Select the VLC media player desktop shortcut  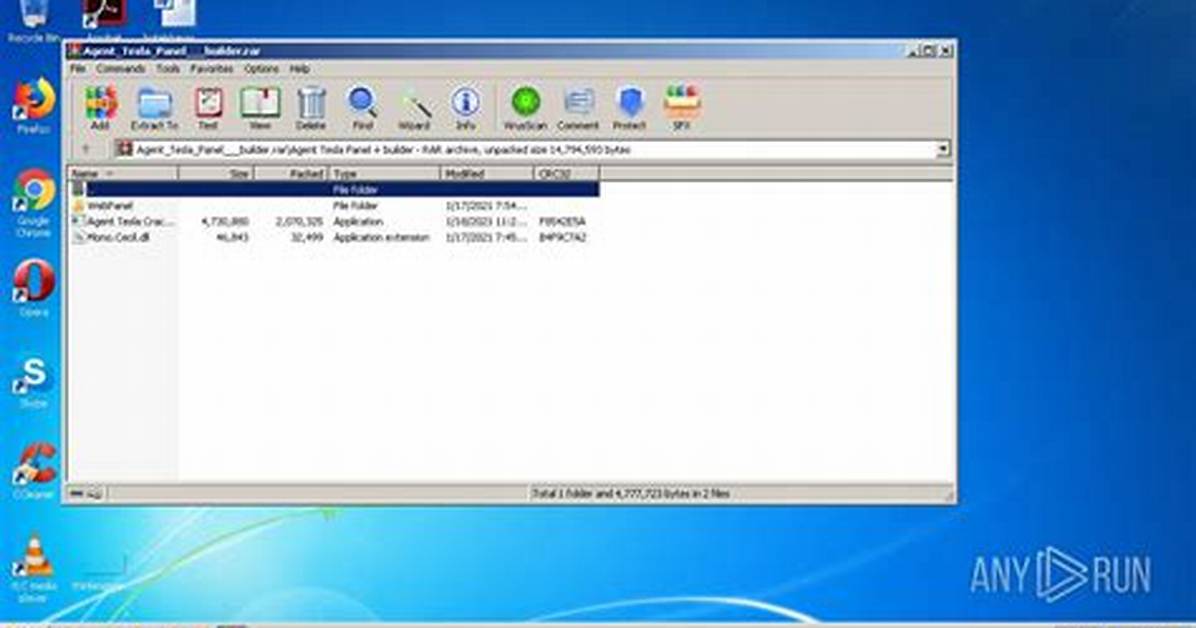(x=34, y=568)
